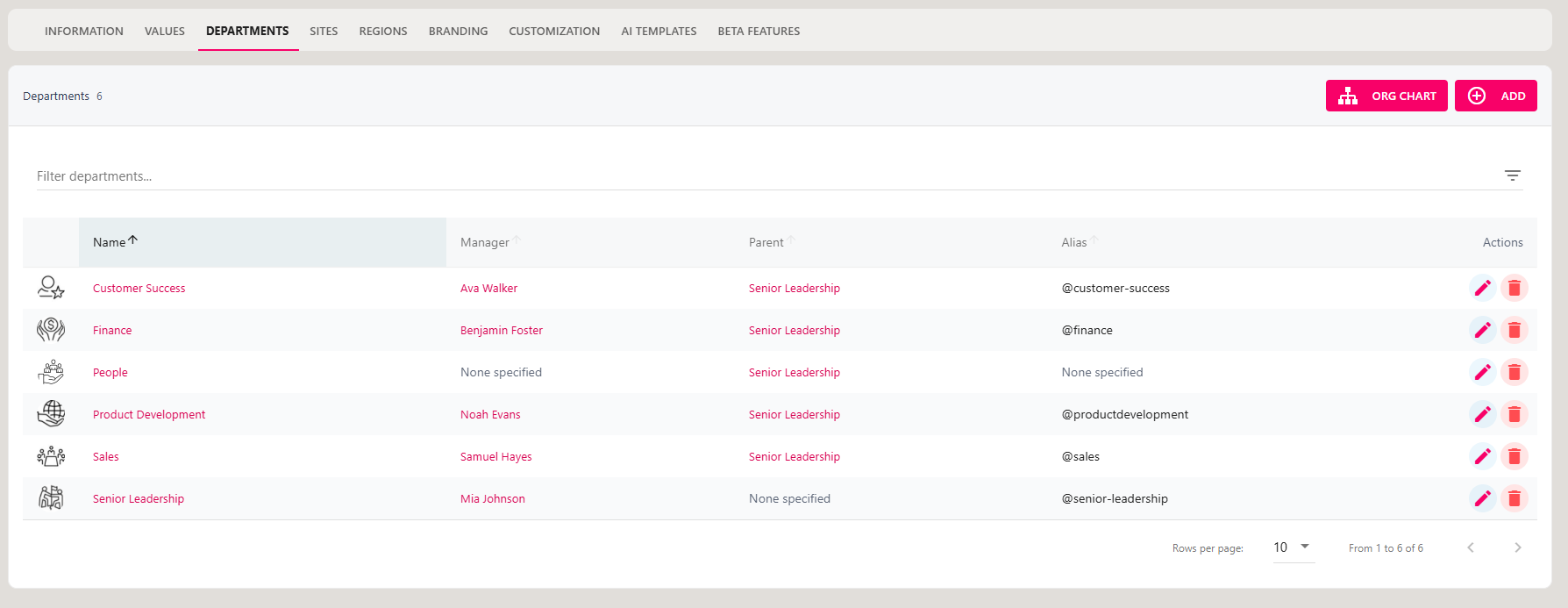Click the People department icon

tap(51, 372)
